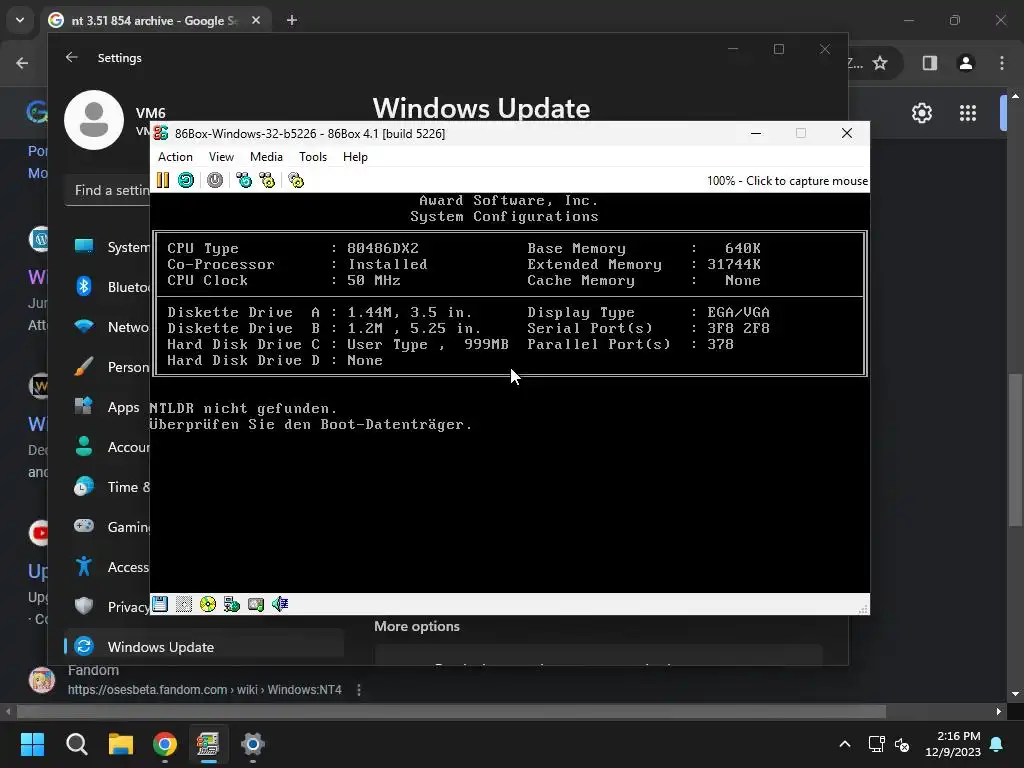Click the Privacy shield icon in Settings

[84, 606]
